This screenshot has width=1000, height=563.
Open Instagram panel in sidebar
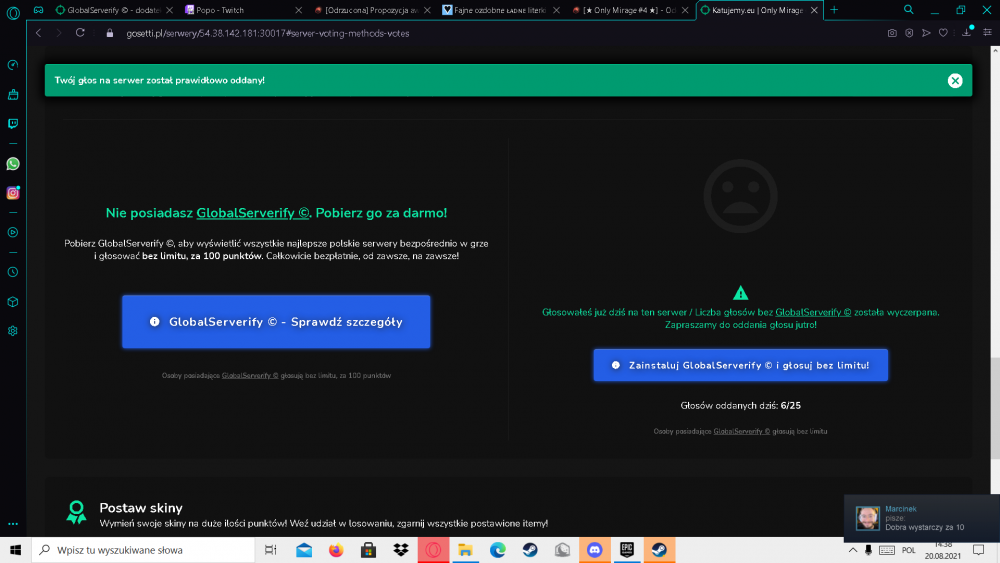(13, 193)
